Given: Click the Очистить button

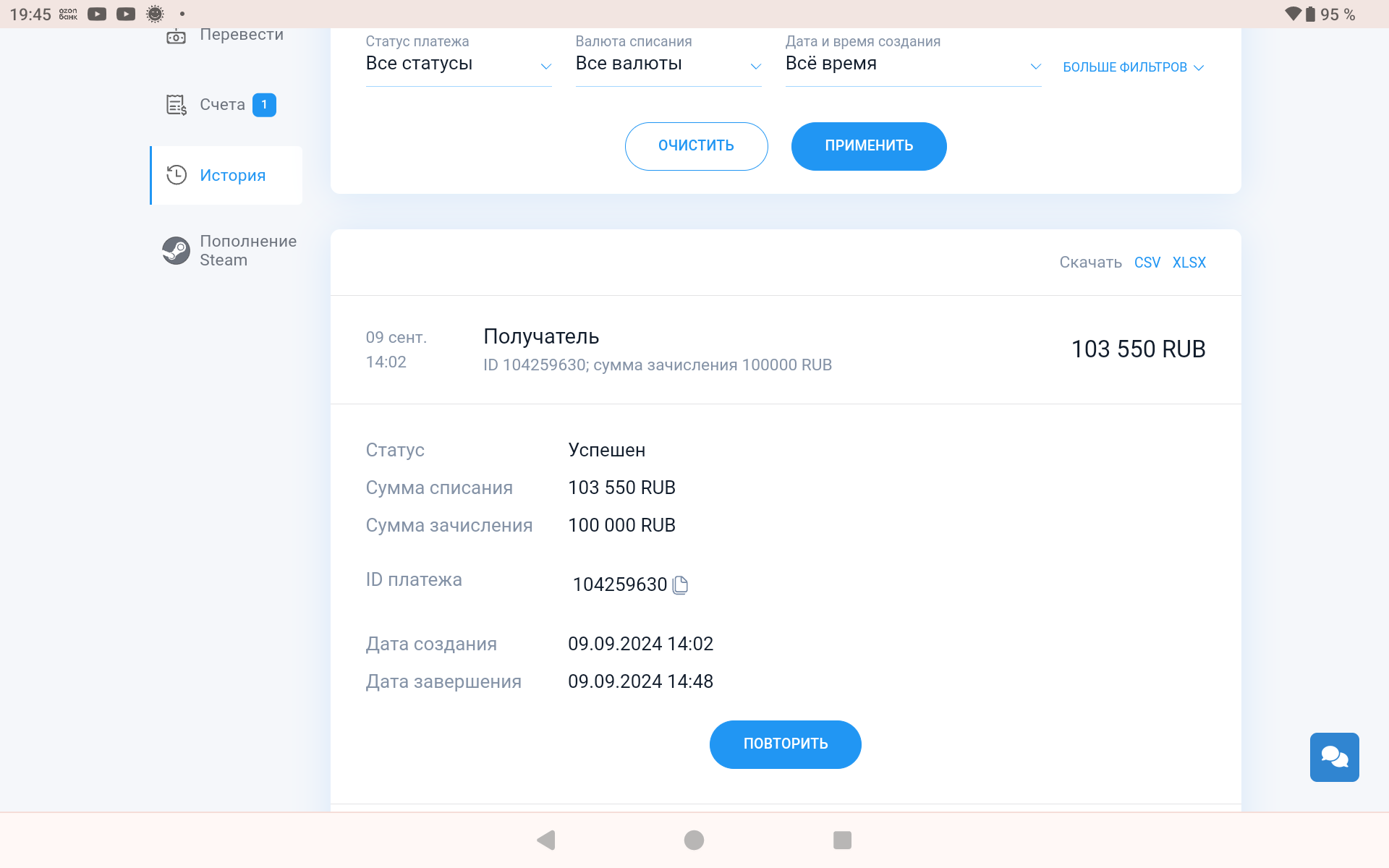Looking at the screenshot, I should point(696,146).
